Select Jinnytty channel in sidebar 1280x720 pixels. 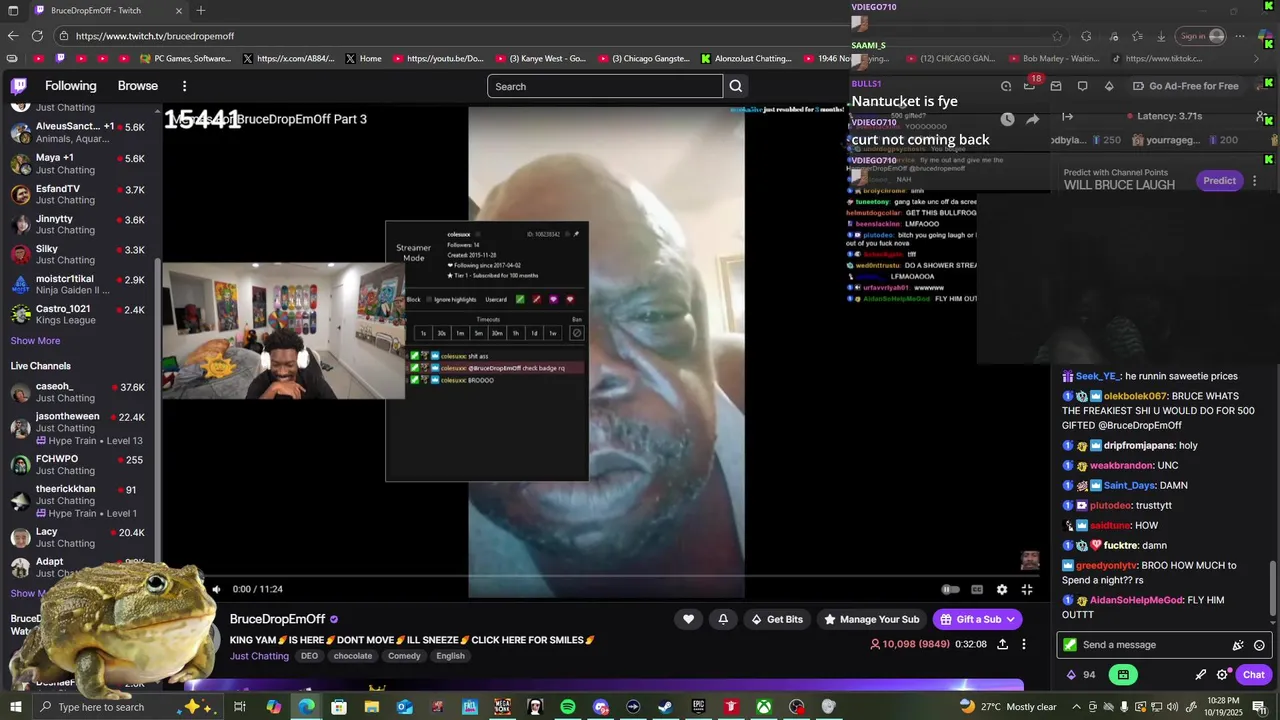78,224
